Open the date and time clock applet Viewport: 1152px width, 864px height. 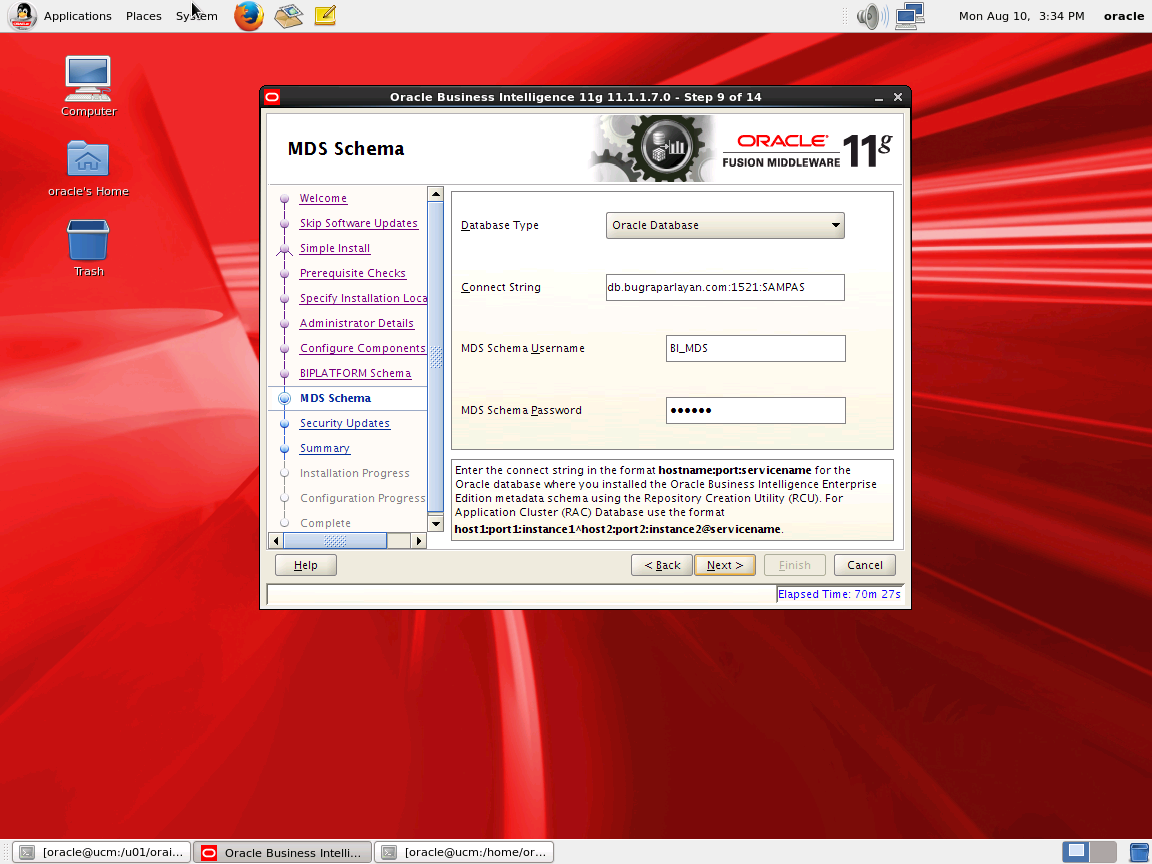1021,15
